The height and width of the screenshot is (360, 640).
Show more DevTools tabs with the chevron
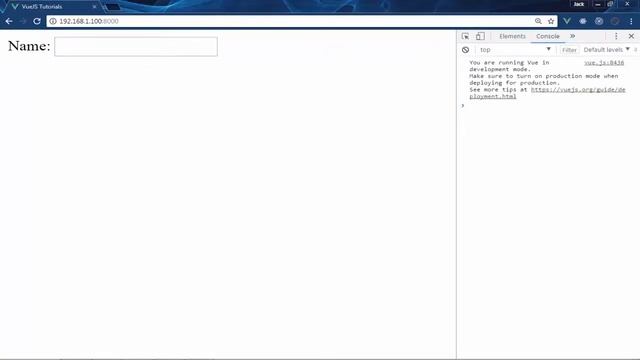(573, 36)
